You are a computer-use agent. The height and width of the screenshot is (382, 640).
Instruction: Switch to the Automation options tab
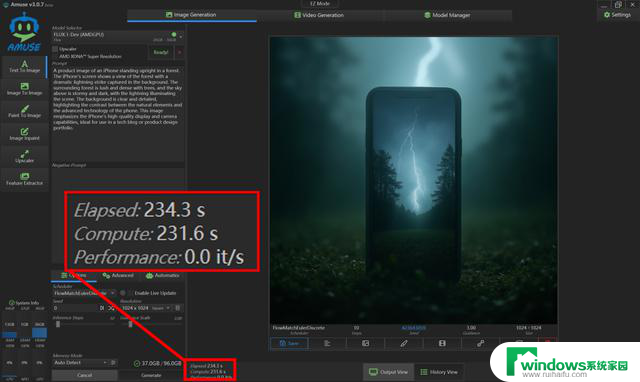[x=162, y=275]
